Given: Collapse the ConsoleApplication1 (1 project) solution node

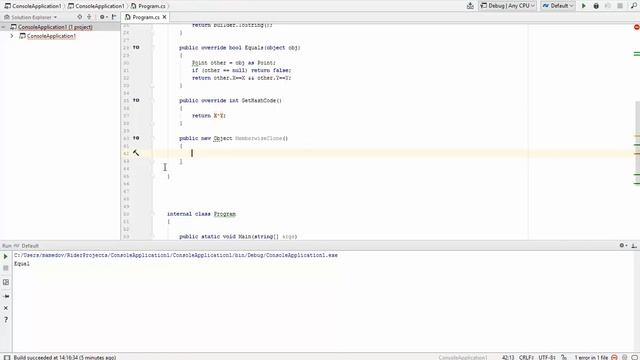Looking at the screenshot, I should point(4,27).
